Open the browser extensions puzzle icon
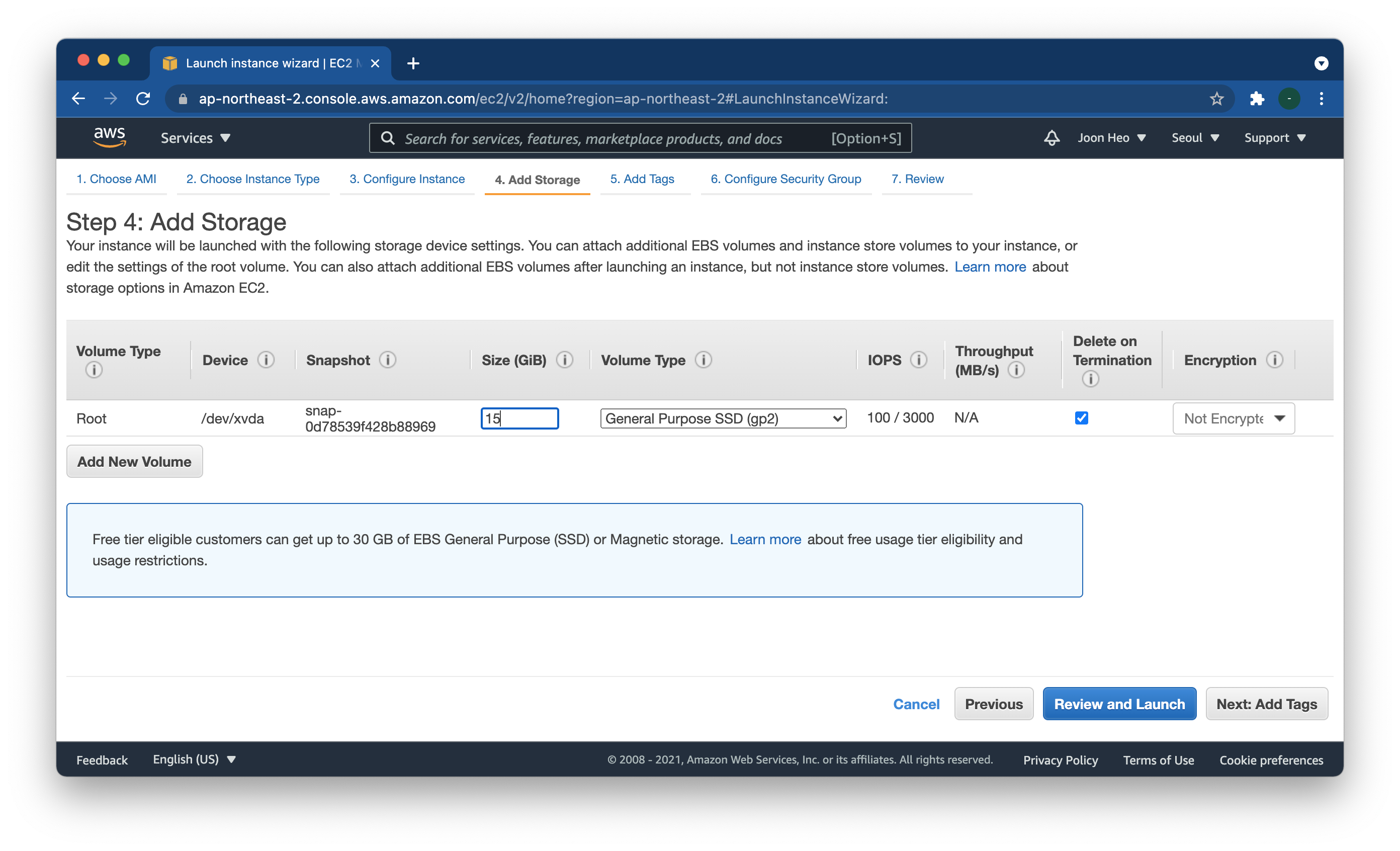1400x851 pixels. 1257,99
